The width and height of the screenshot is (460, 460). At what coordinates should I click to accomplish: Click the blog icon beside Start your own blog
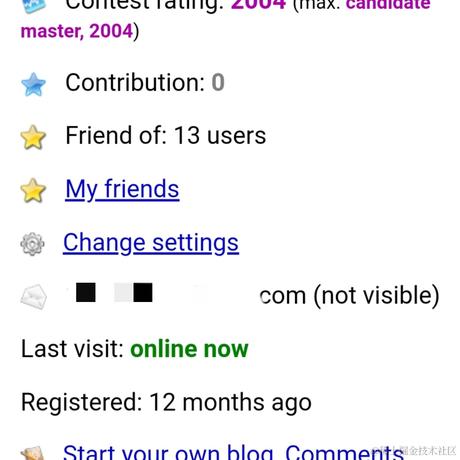point(32,453)
